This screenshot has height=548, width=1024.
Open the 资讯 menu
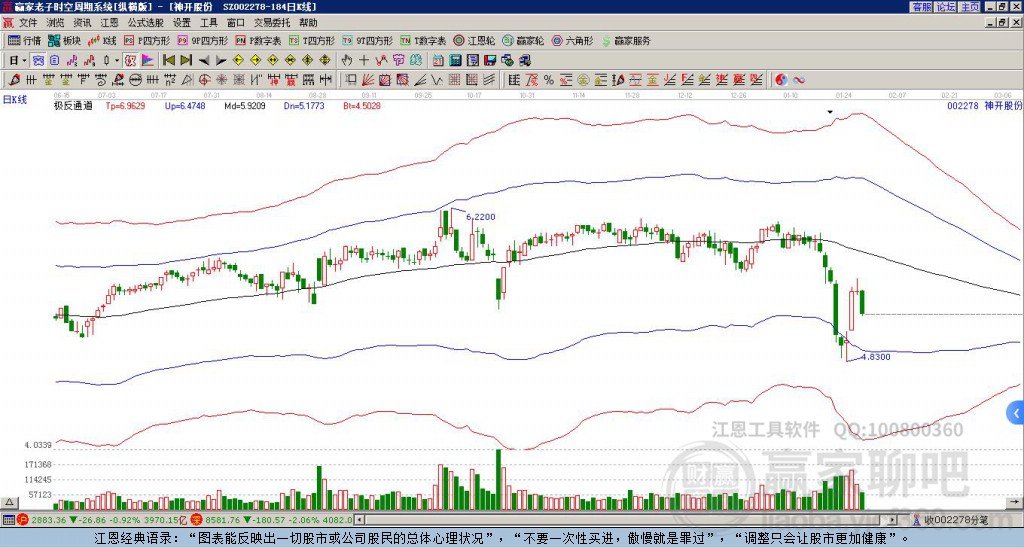(x=82, y=23)
